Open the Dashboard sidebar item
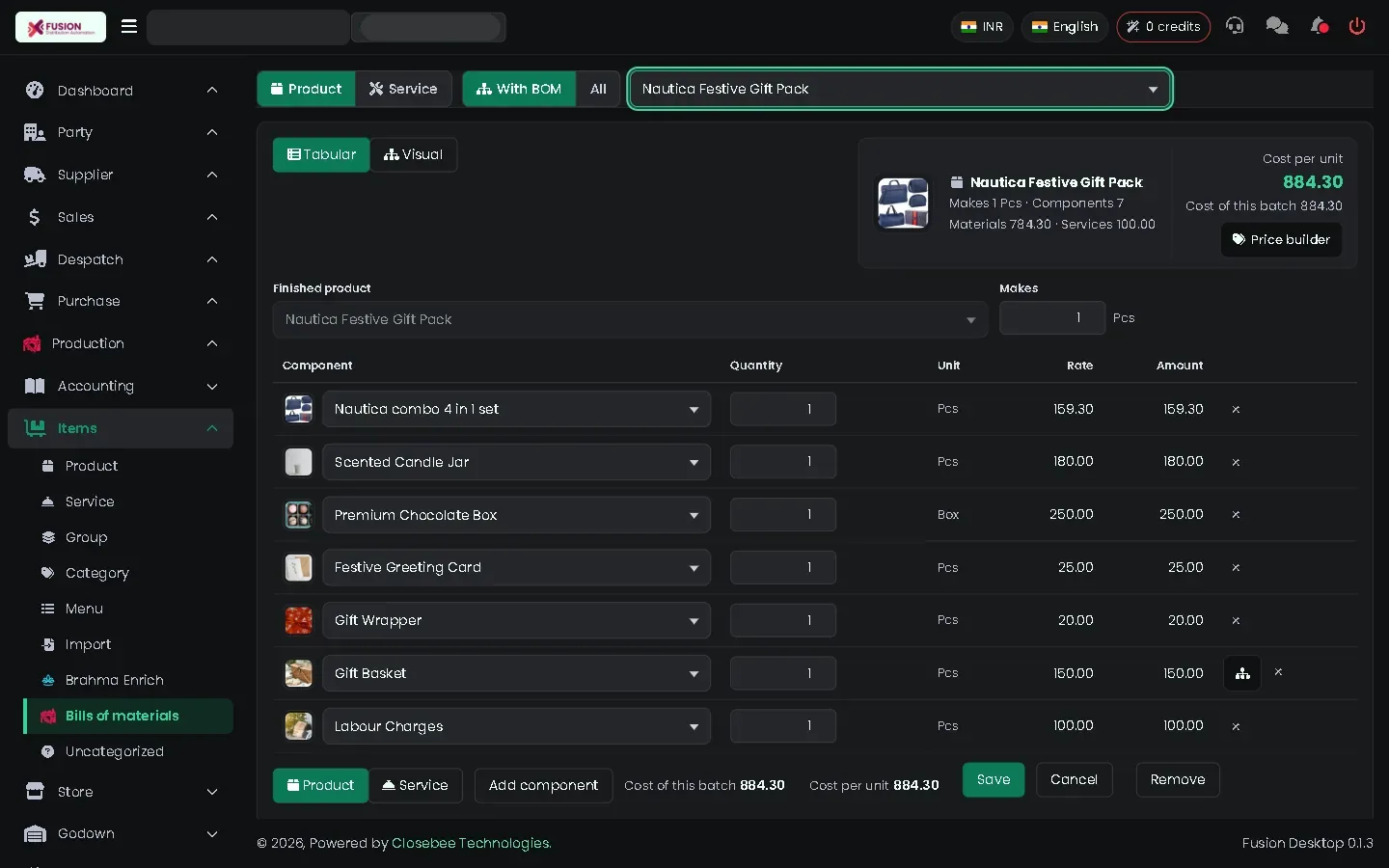The image size is (1389, 868). coord(121,91)
